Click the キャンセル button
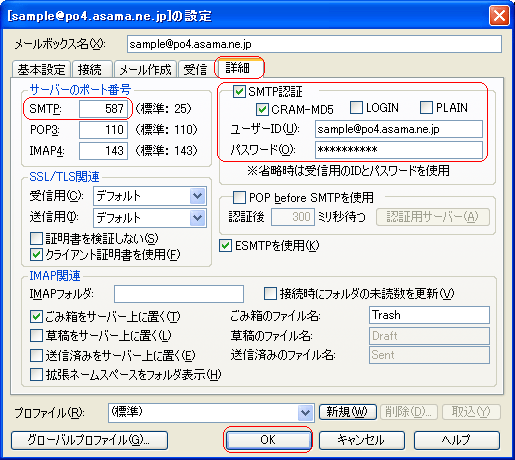This screenshot has height=460, width=515. point(362,440)
